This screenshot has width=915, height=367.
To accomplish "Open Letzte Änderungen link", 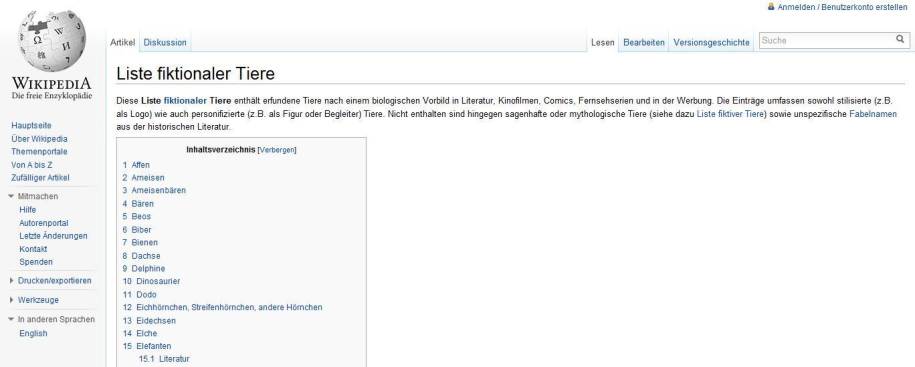I will click(x=53, y=236).
